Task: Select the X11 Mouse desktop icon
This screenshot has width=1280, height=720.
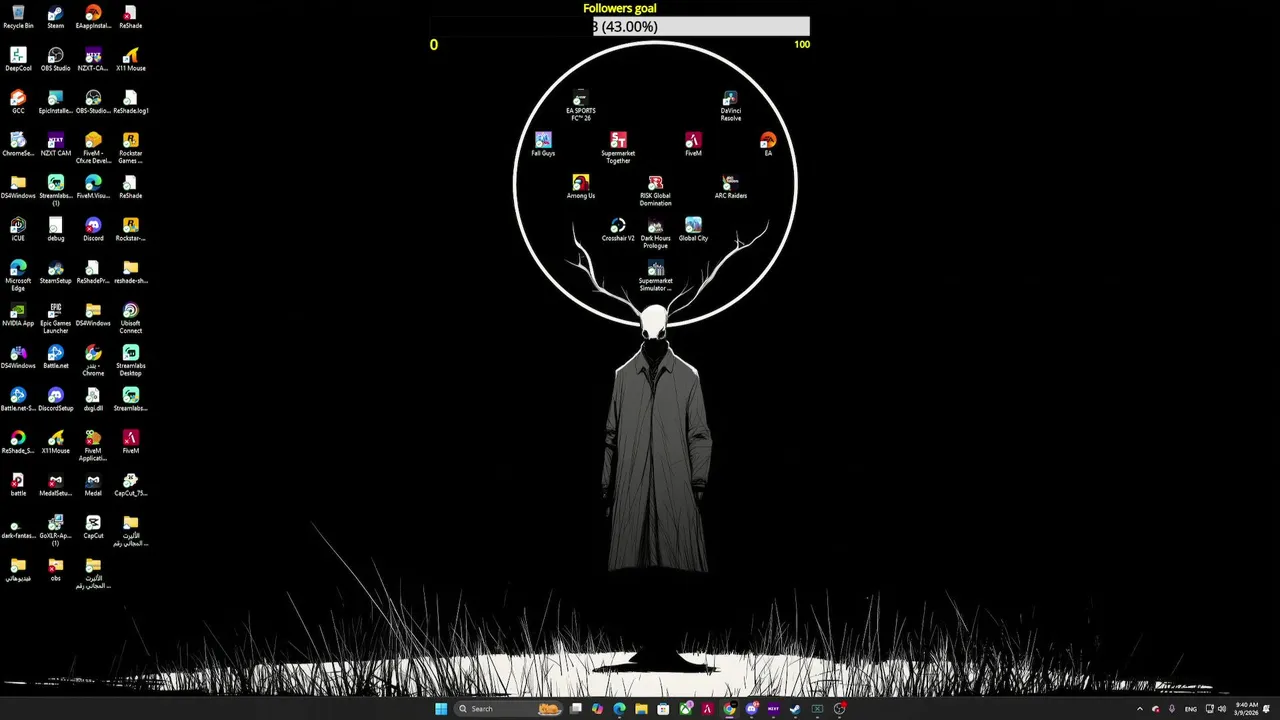Action: (x=131, y=60)
